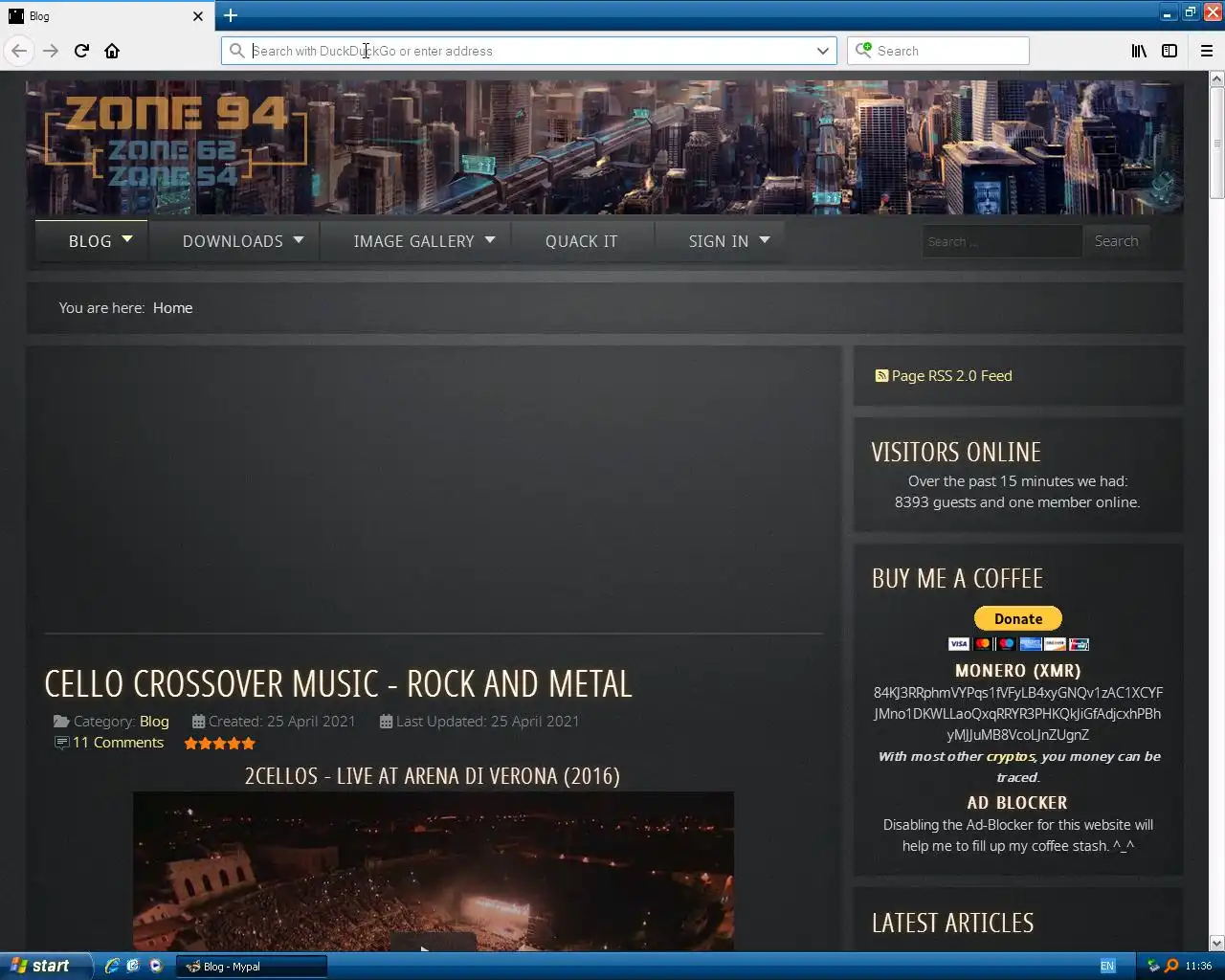The height and width of the screenshot is (980, 1225).
Task: Focus the DuckDuckGo address bar
Action: coord(529,51)
